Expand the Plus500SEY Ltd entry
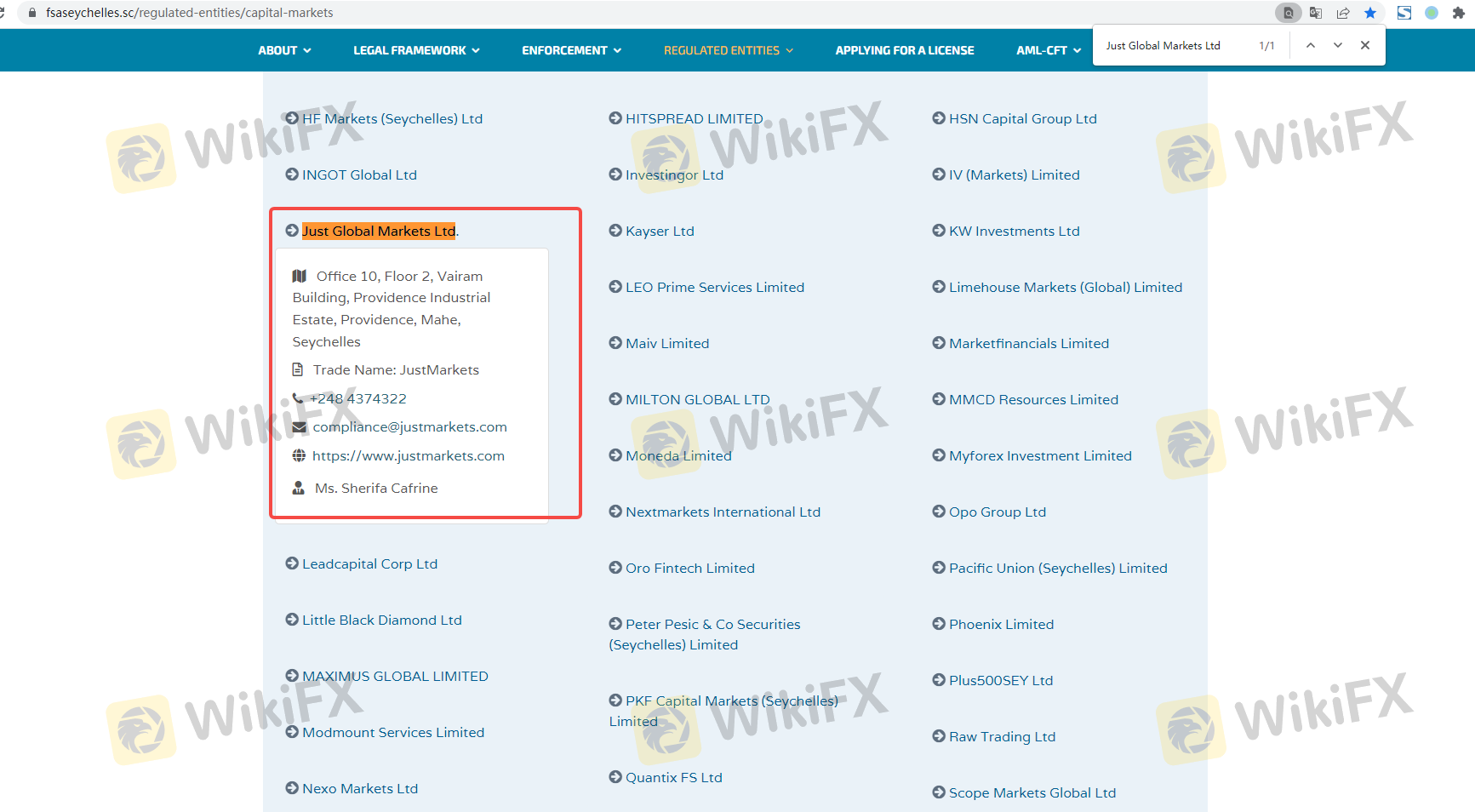This screenshot has width=1475, height=812. pyautogui.click(x=1000, y=680)
